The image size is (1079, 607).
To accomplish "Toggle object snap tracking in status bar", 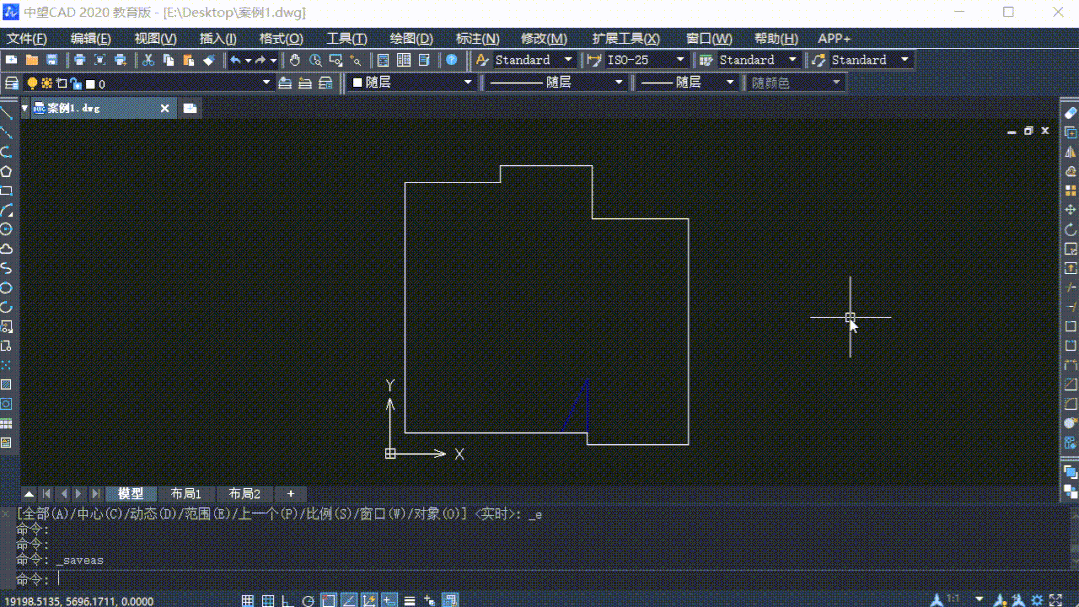I will click(349, 600).
